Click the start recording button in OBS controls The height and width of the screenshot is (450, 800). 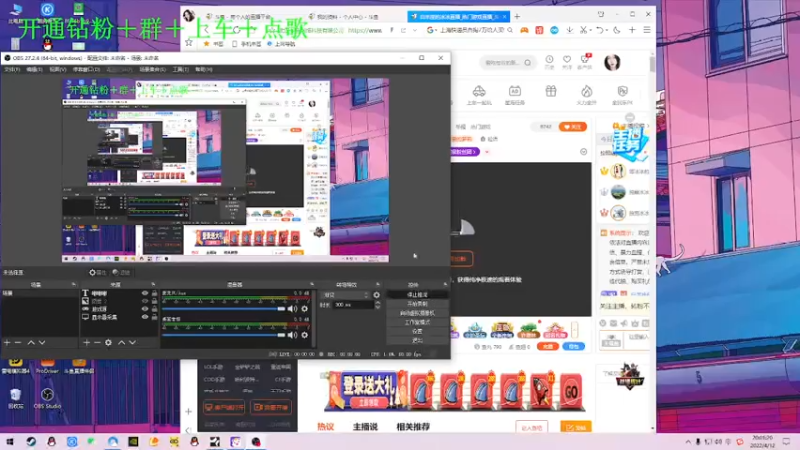tap(417, 304)
